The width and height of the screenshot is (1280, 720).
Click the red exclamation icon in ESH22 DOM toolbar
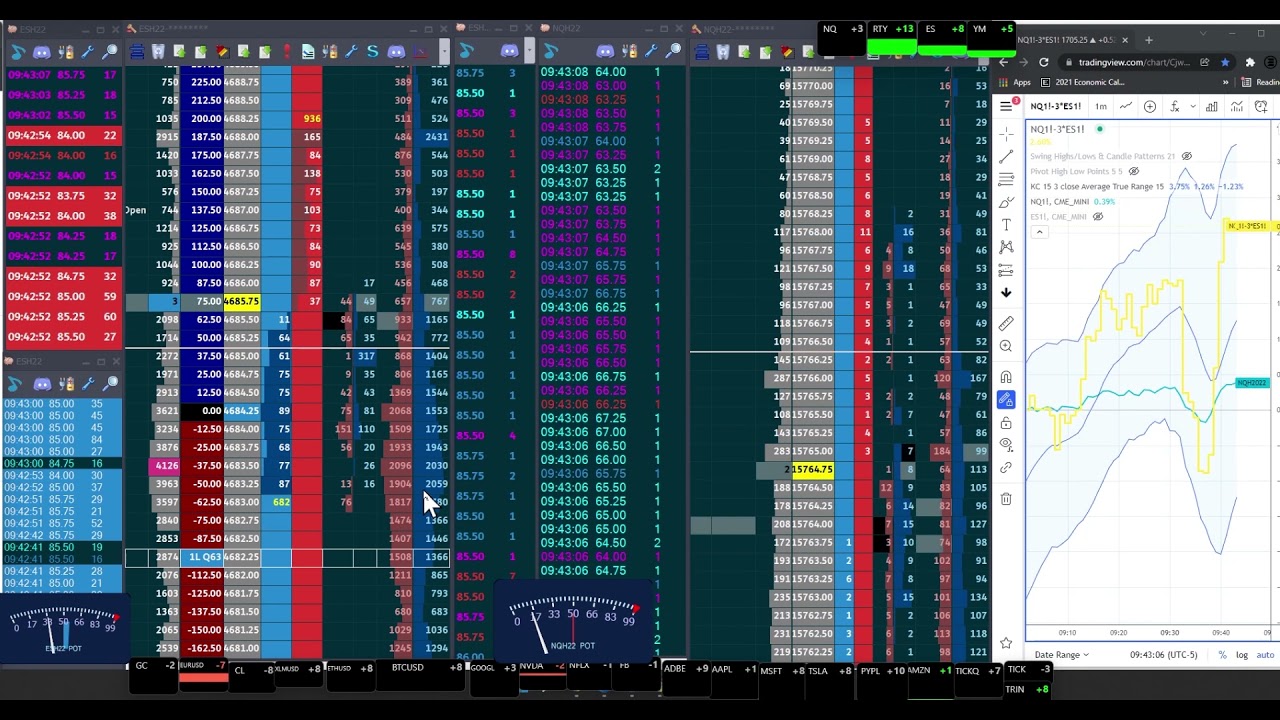click(287, 52)
